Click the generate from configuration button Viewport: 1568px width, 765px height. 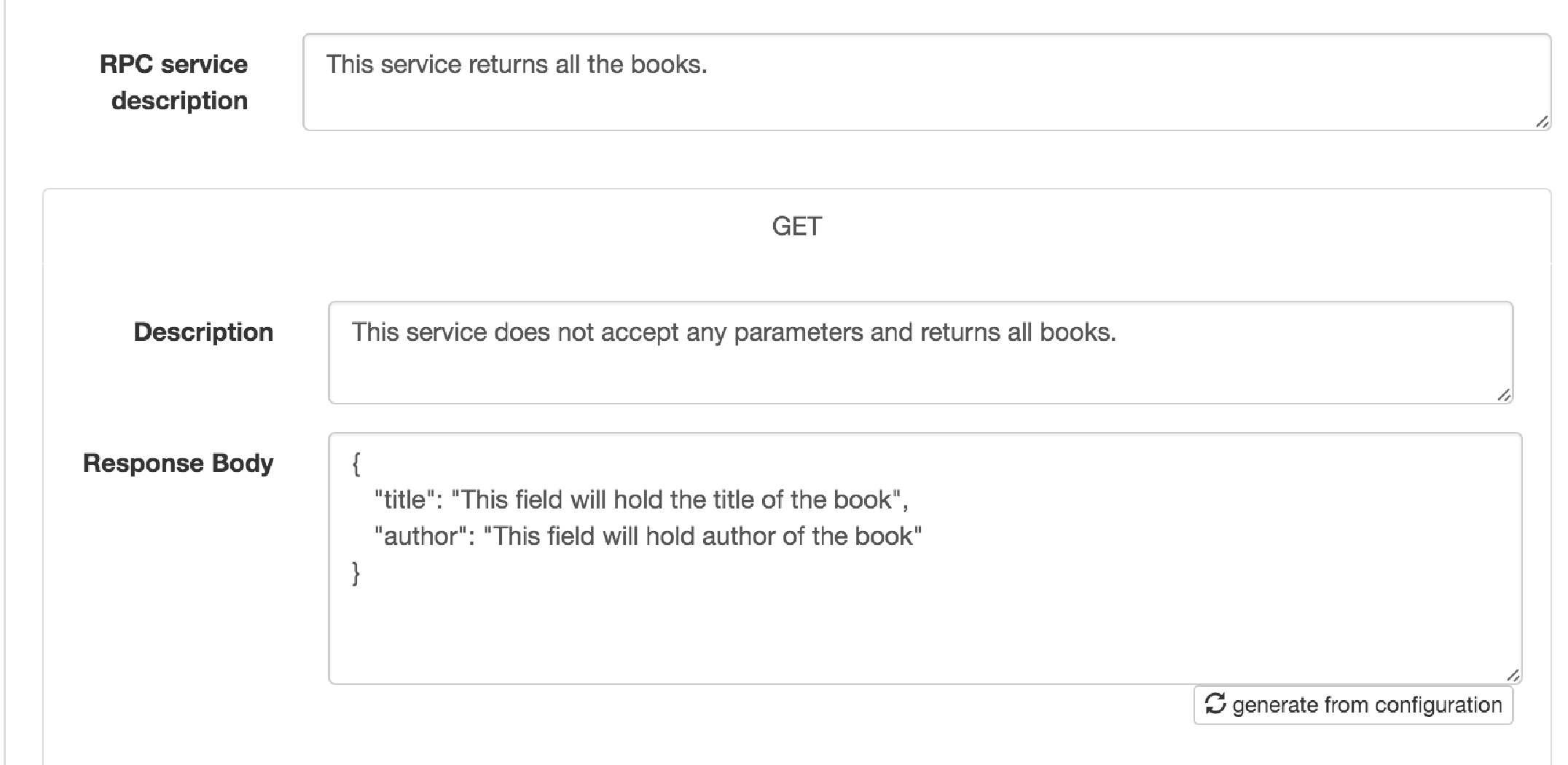click(x=1353, y=705)
